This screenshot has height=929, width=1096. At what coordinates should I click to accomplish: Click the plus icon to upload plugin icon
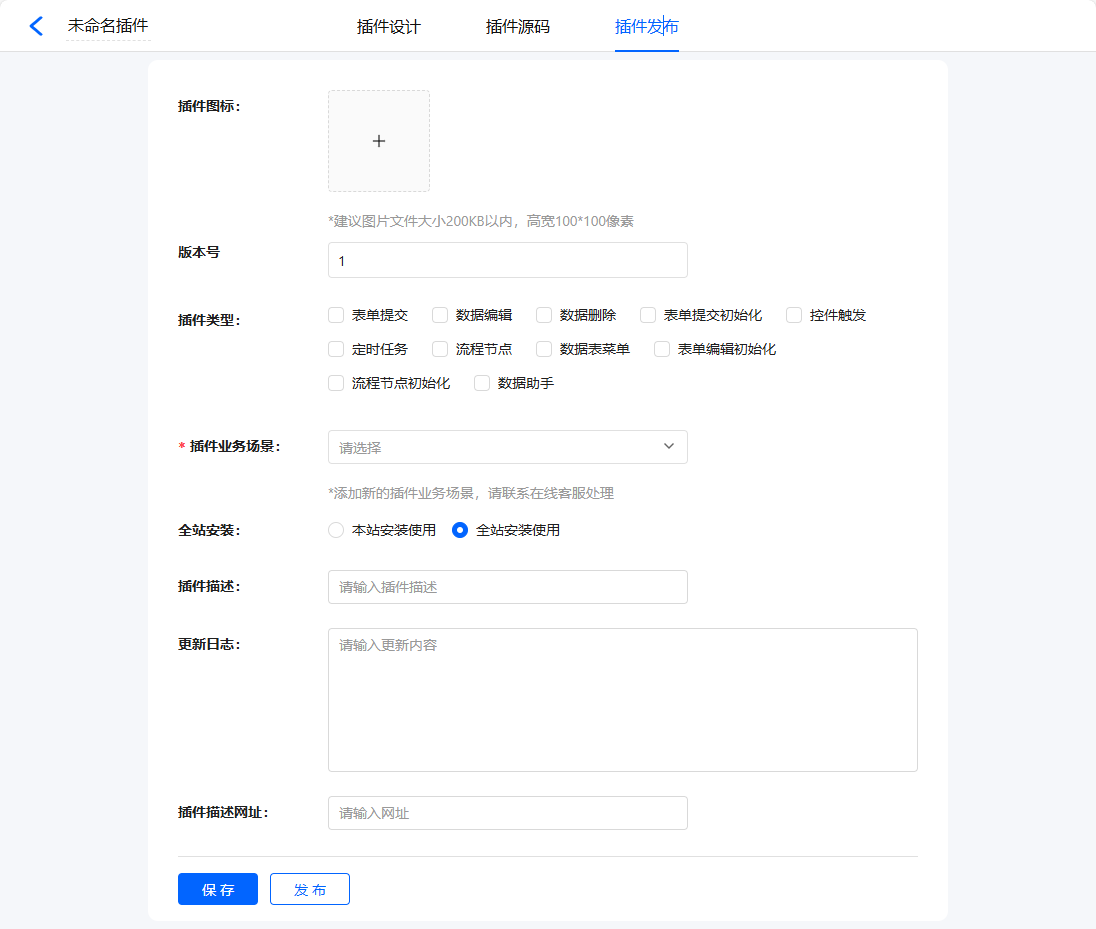coord(379,141)
